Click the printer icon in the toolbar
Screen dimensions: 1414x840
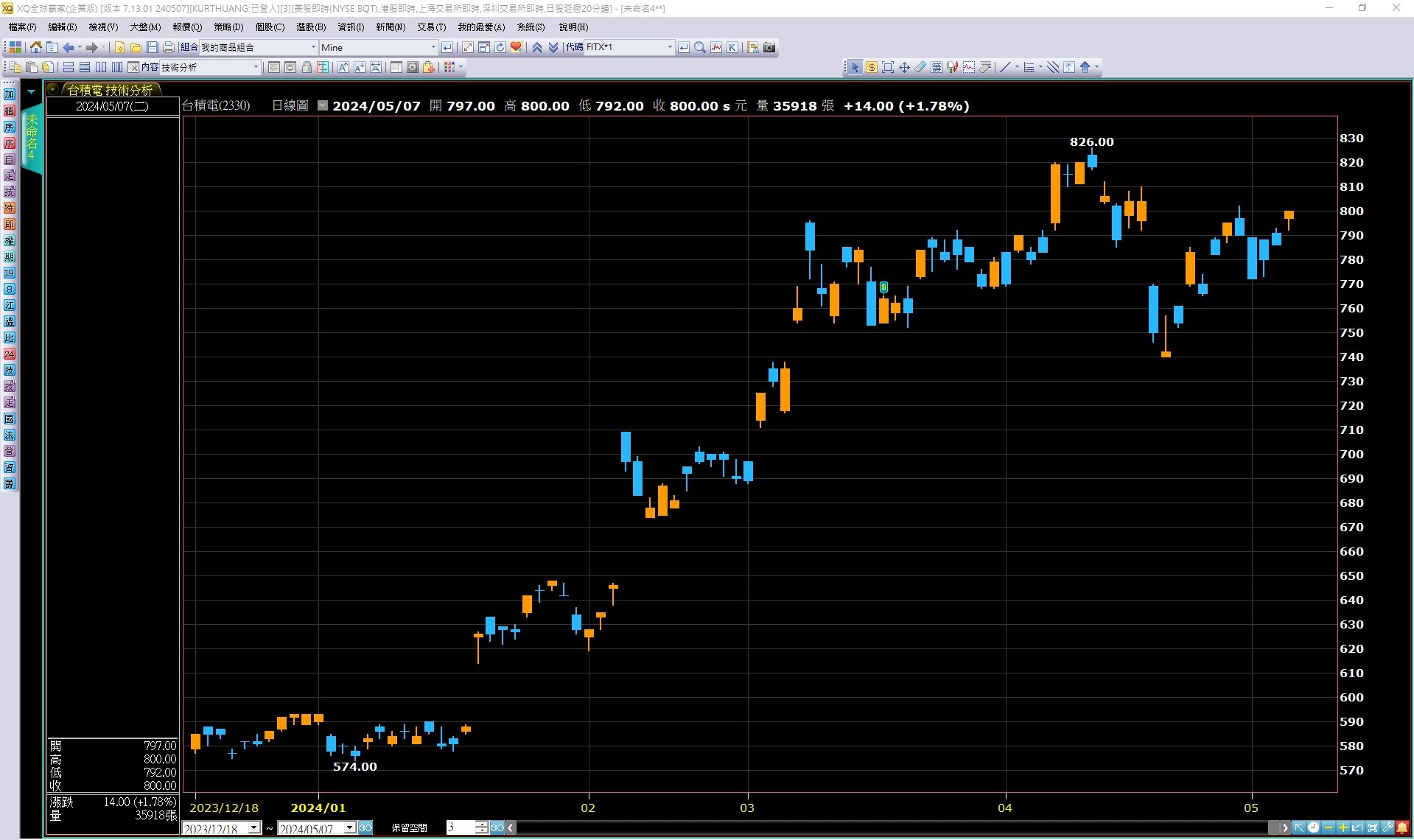tap(168, 47)
